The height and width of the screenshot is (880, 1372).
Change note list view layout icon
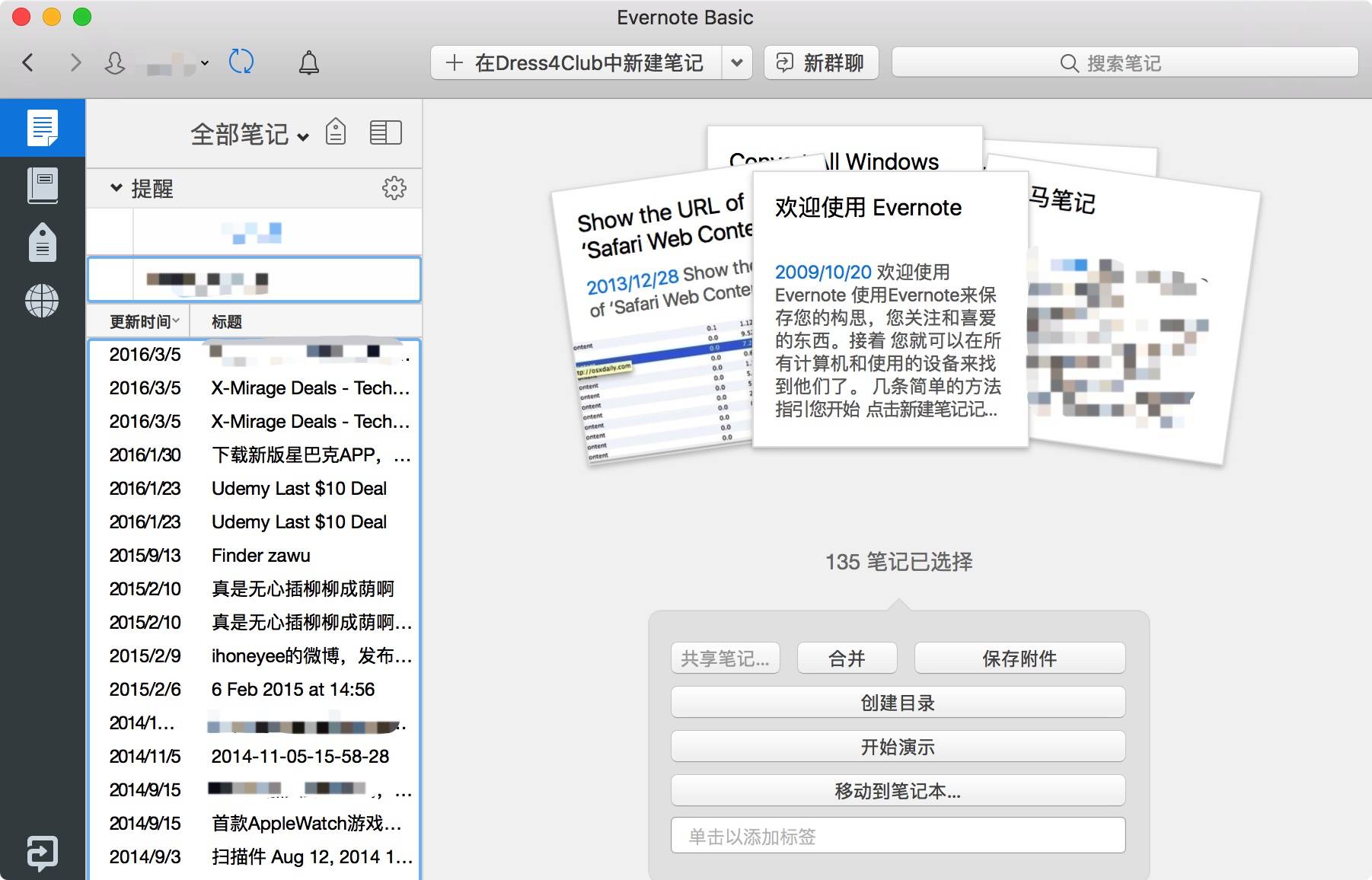(385, 132)
